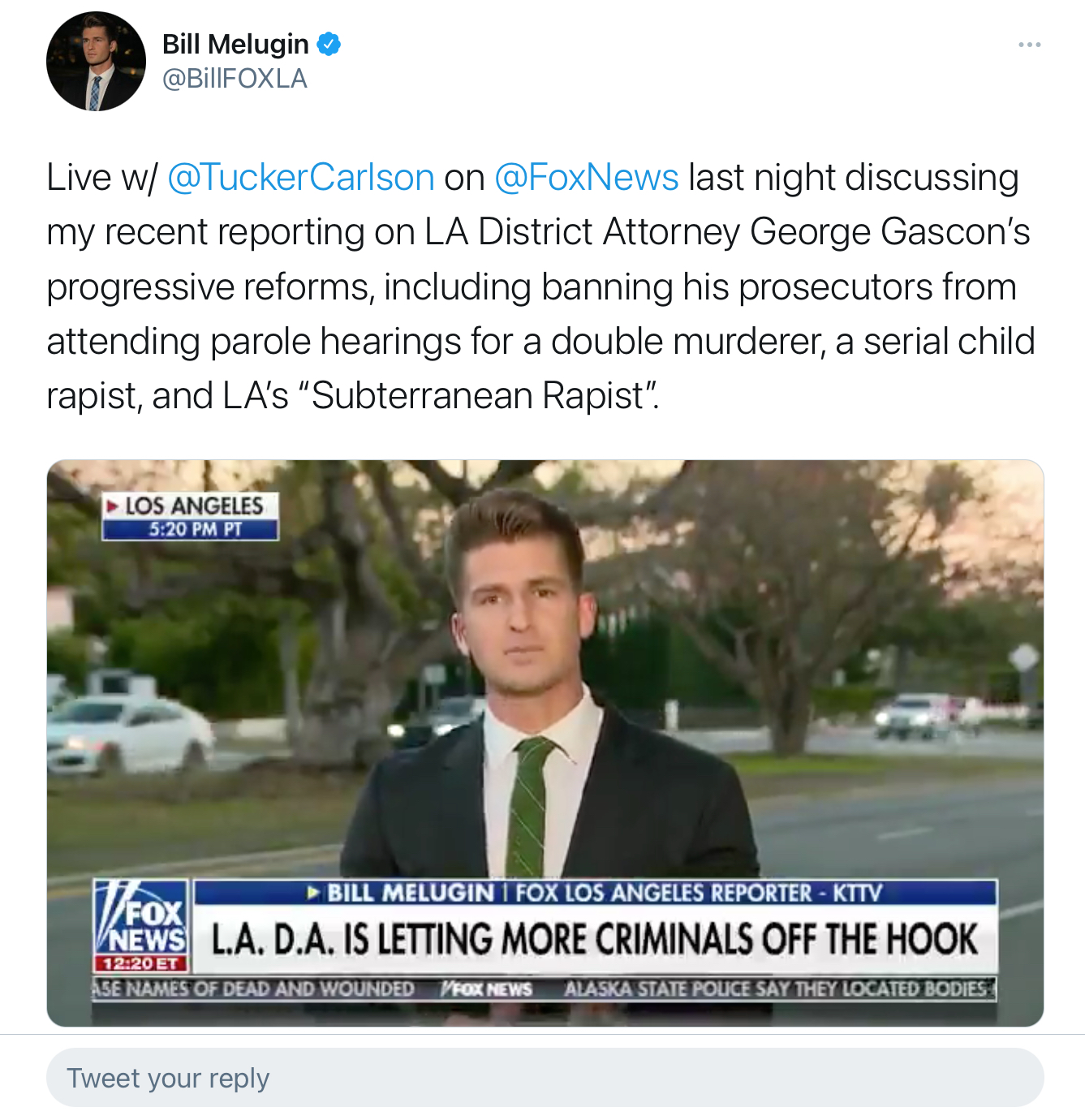
Task: Click the small Fox News ticker logo
Action: (487, 989)
